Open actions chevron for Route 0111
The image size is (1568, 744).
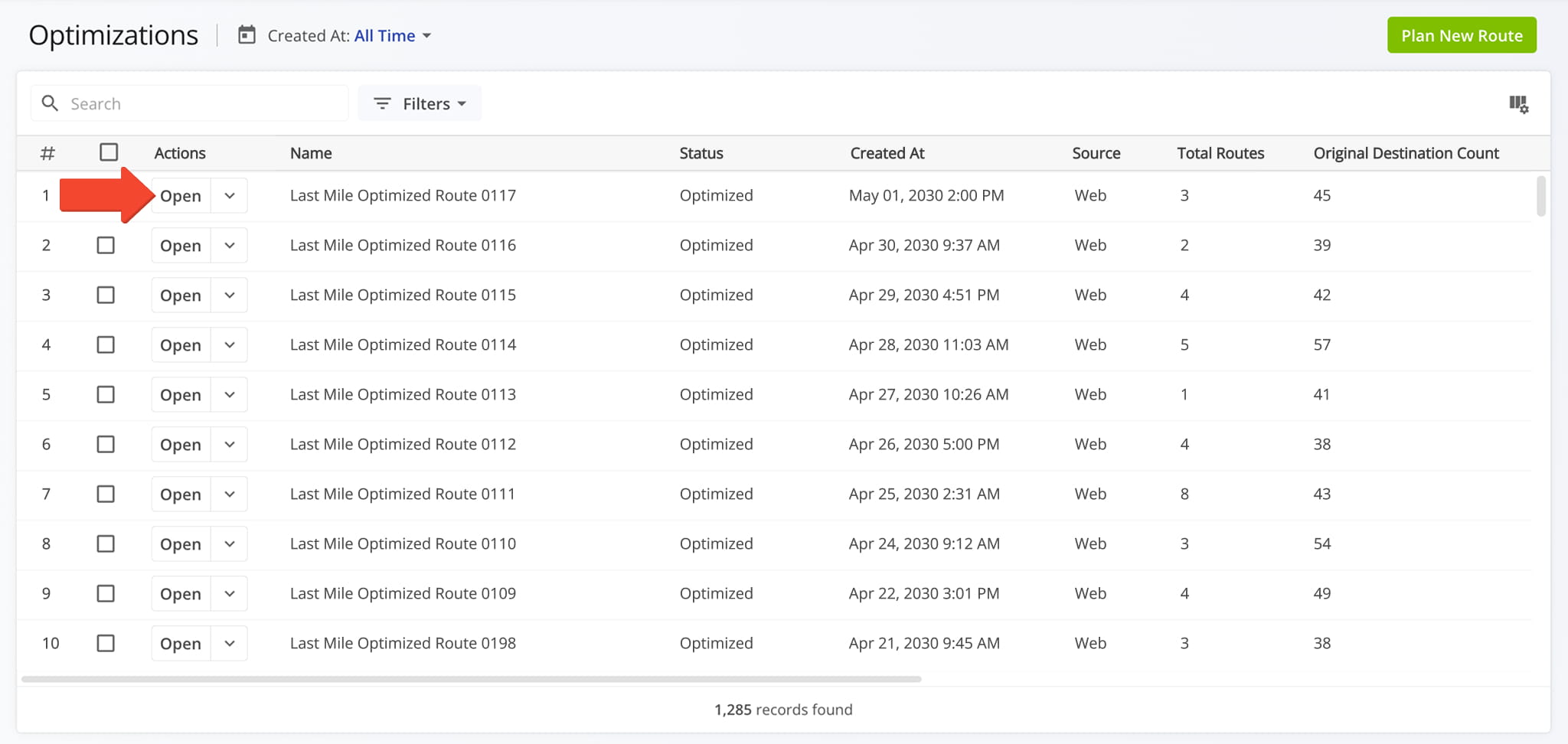point(230,494)
